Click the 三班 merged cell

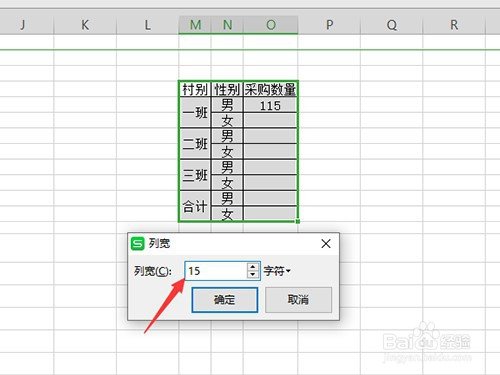point(195,175)
